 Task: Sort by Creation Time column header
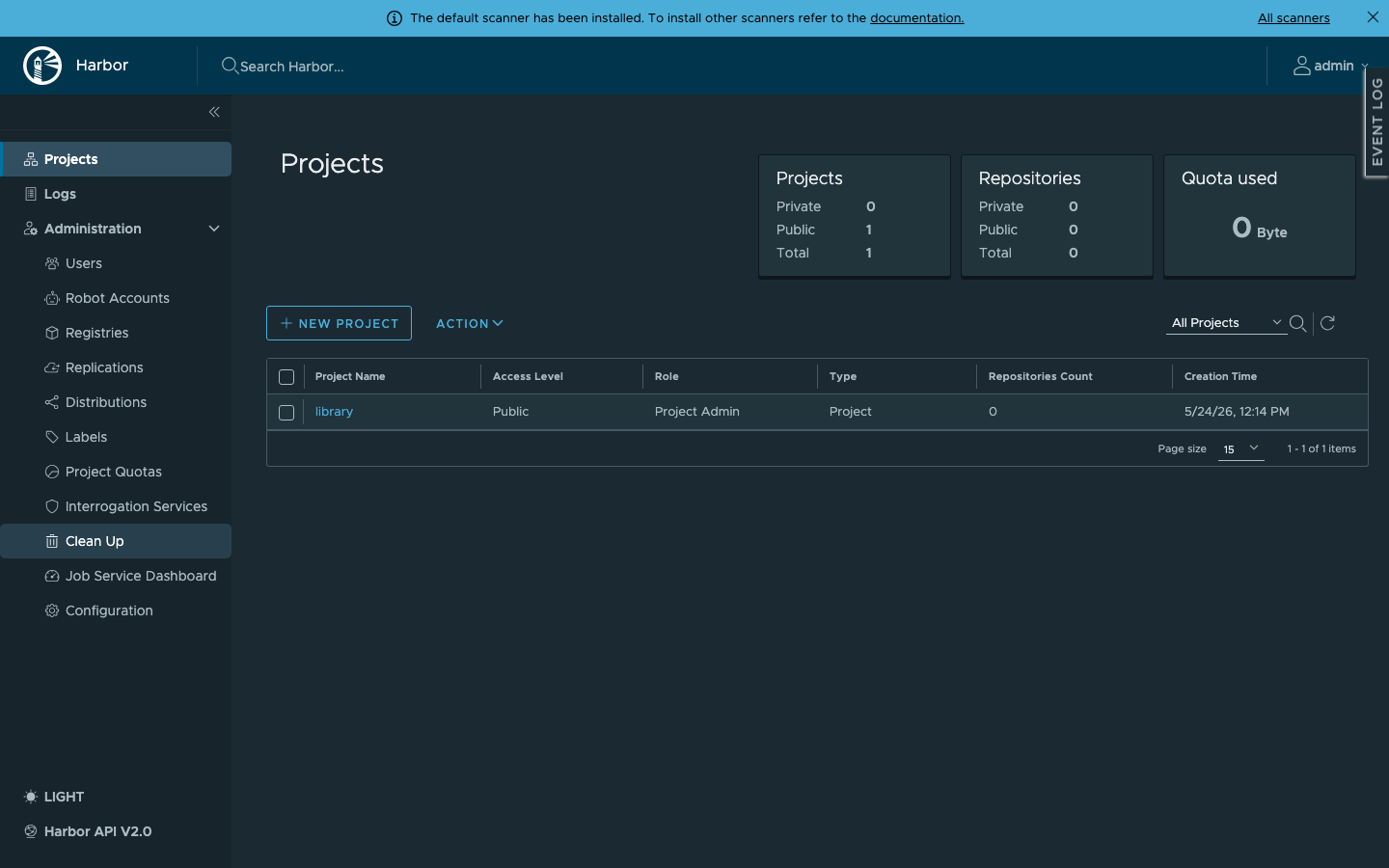[1220, 376]
